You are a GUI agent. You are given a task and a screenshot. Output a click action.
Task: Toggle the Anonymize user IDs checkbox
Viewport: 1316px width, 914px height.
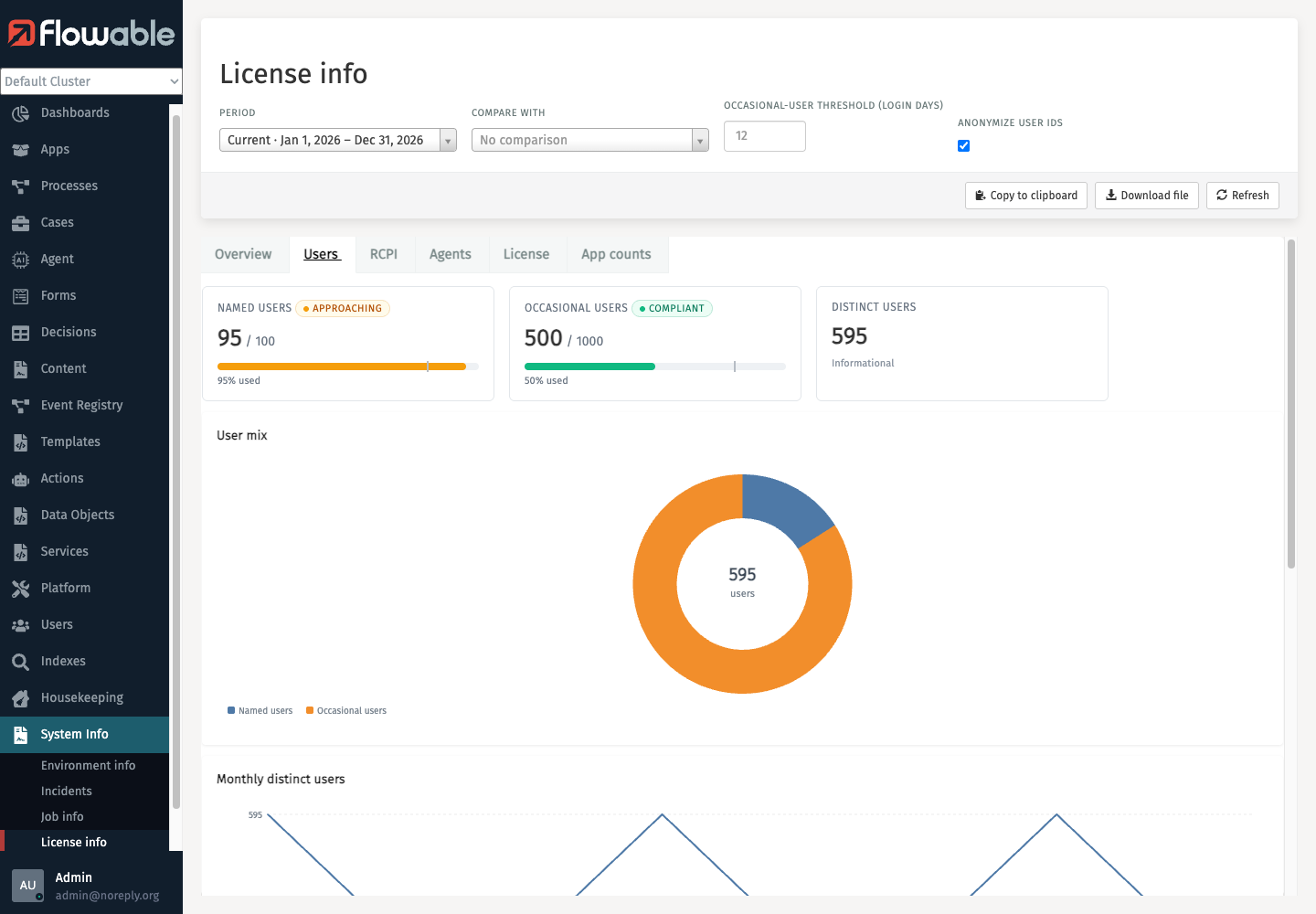pos(963,145)
